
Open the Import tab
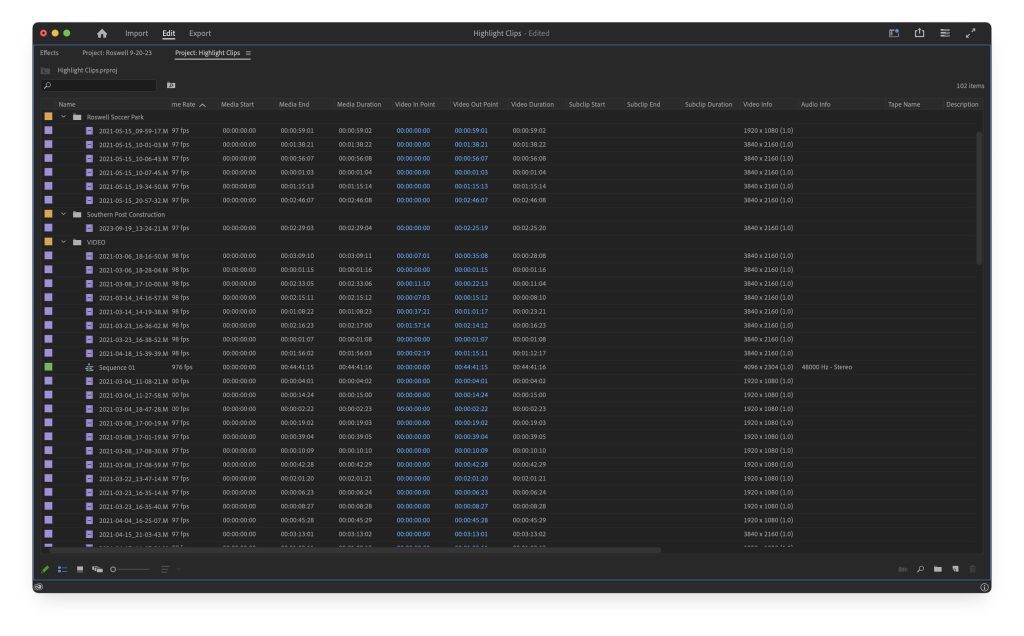[136, 33]
